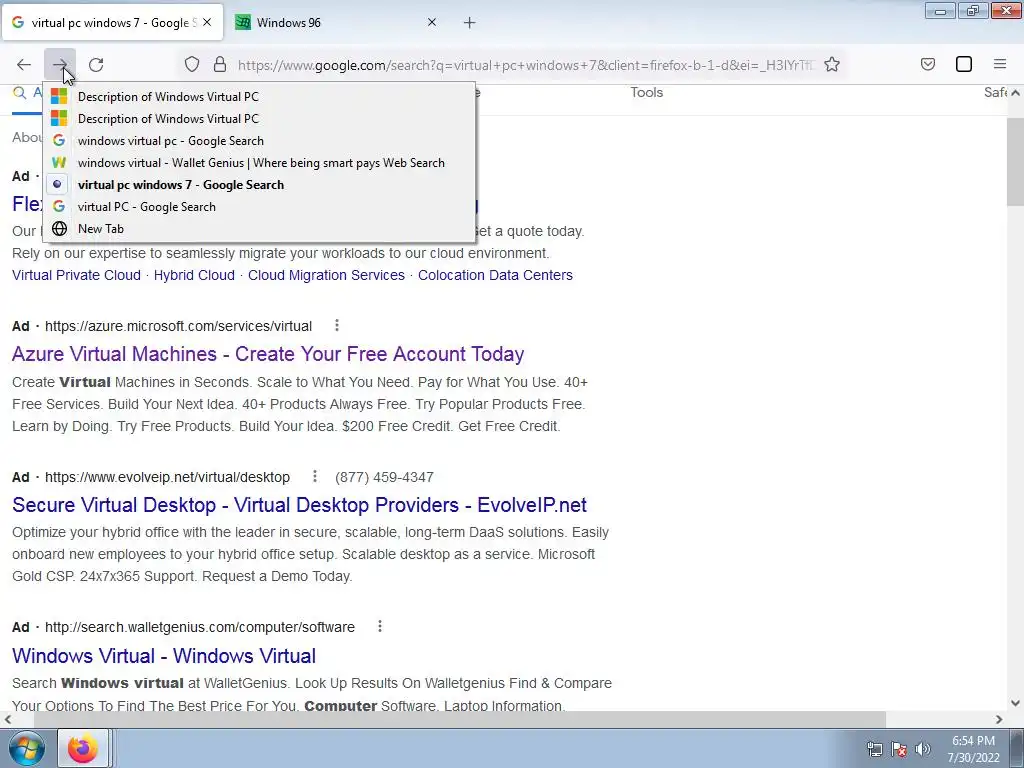Close the virtual pc windows 7 tab
The image size is (1024, 768).
(x=207, y=22)
